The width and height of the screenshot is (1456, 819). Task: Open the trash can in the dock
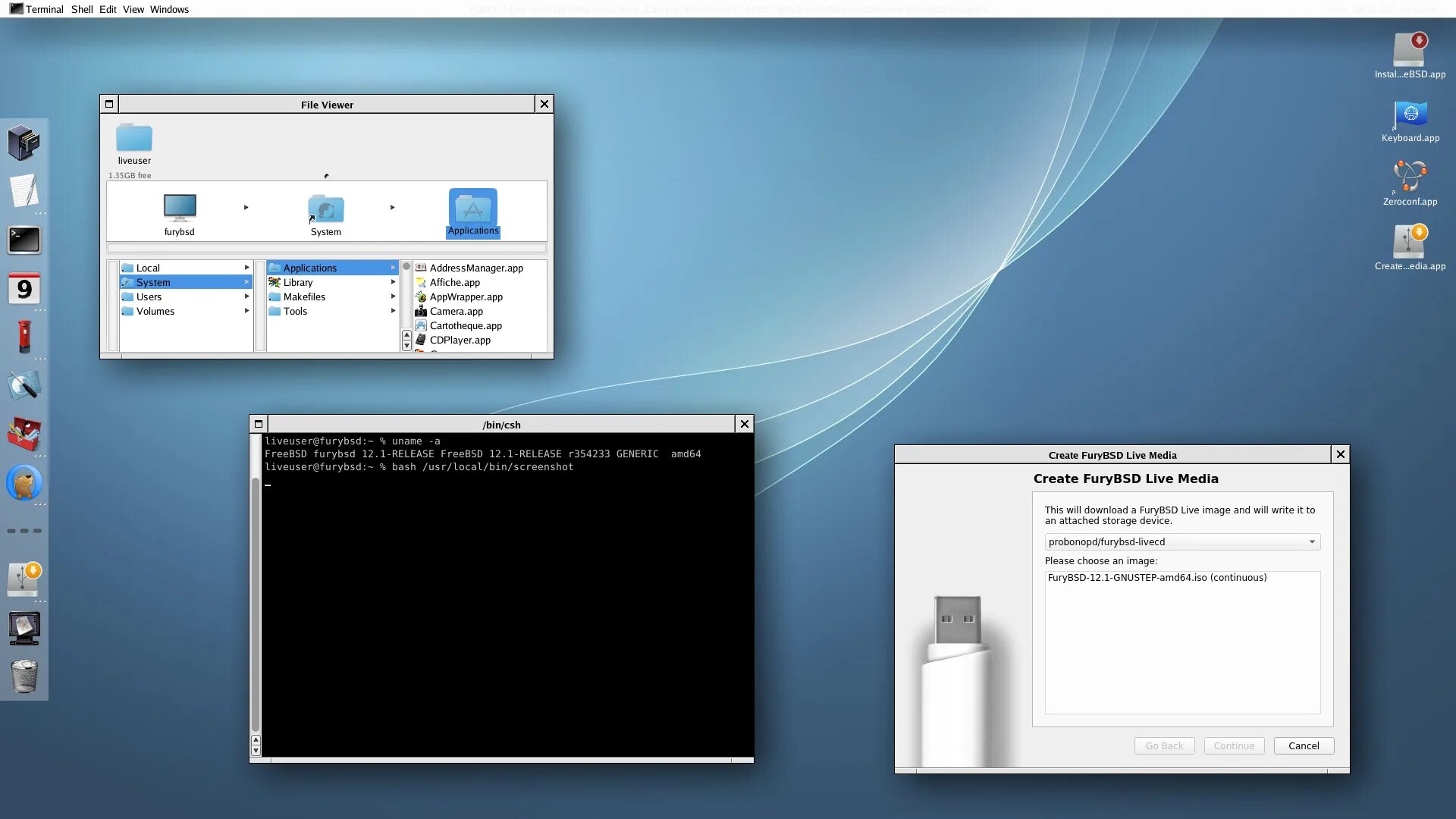click(x=24, y=676)
